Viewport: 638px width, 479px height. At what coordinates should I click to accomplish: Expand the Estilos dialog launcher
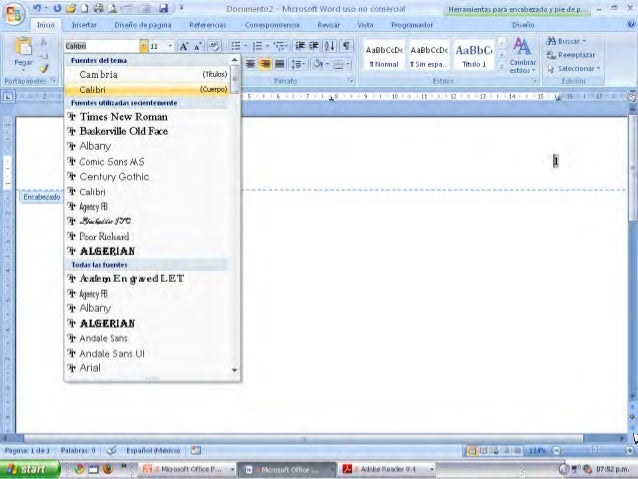click(534, 81)
